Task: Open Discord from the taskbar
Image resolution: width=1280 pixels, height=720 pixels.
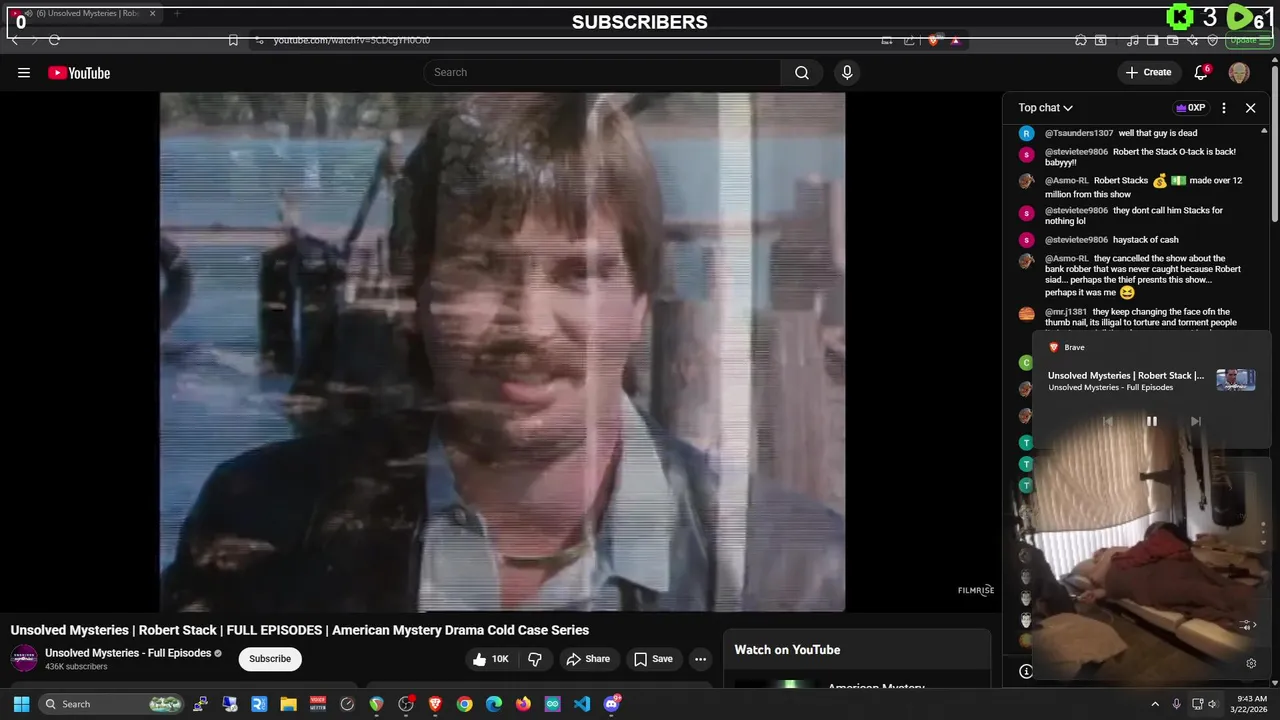Action: tap(611, 704)
